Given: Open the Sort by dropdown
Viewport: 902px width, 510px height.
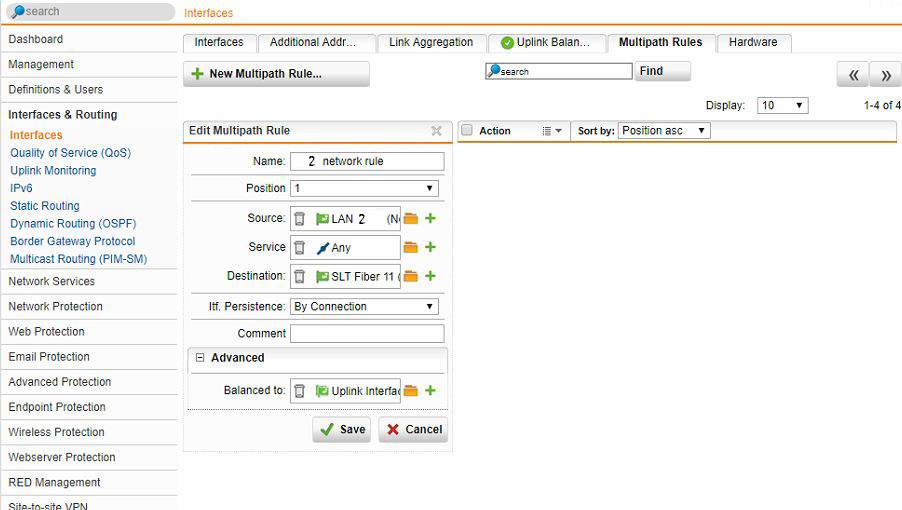Looking at the screenshot, I should (664, 131).
